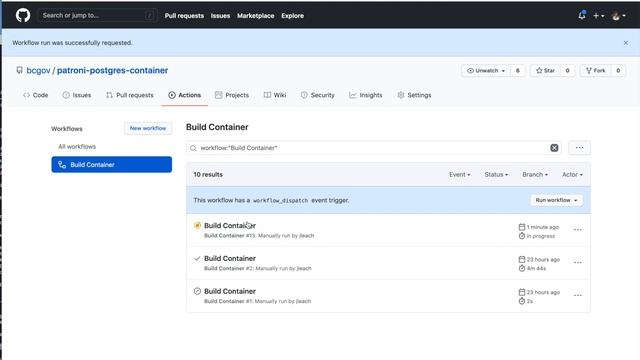Image resolution: width=640 pixels, height=360 pixels.
Task: Switch to the Insights tab
Action: pyautogui.click(x=366, y=95)
